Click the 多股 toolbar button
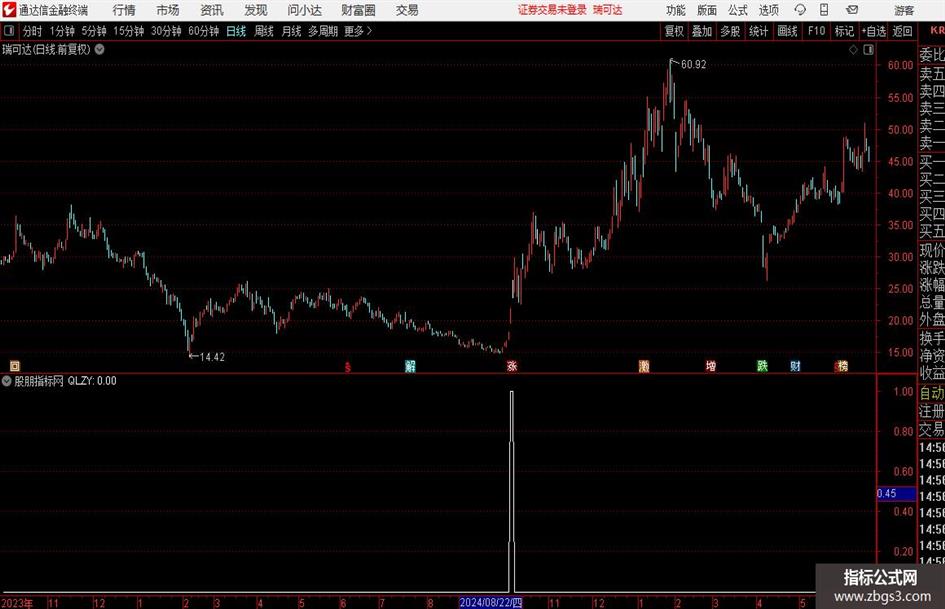This screenshot has width=945, height=609. [x=730, y=31]
